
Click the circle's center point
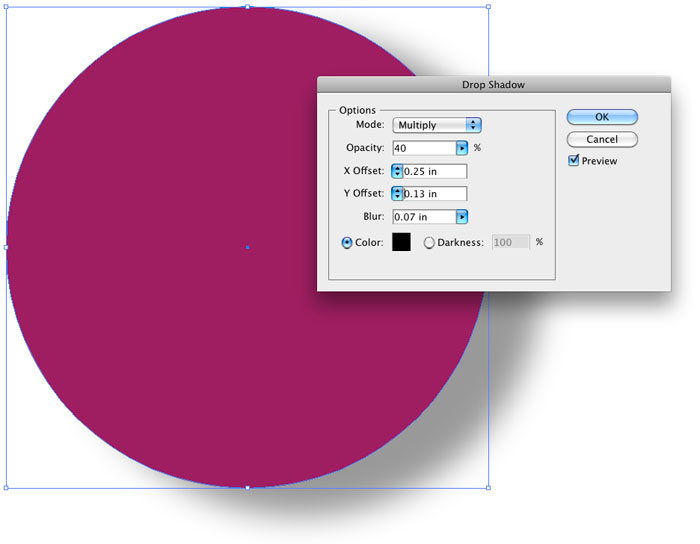click(247, 247)
